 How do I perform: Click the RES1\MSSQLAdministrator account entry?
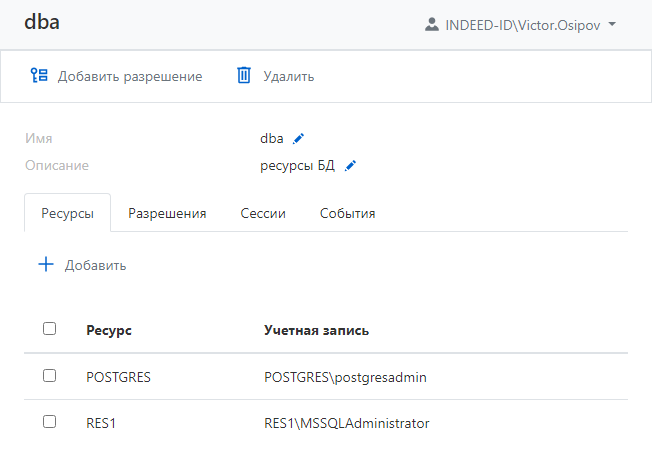[346, 423]
